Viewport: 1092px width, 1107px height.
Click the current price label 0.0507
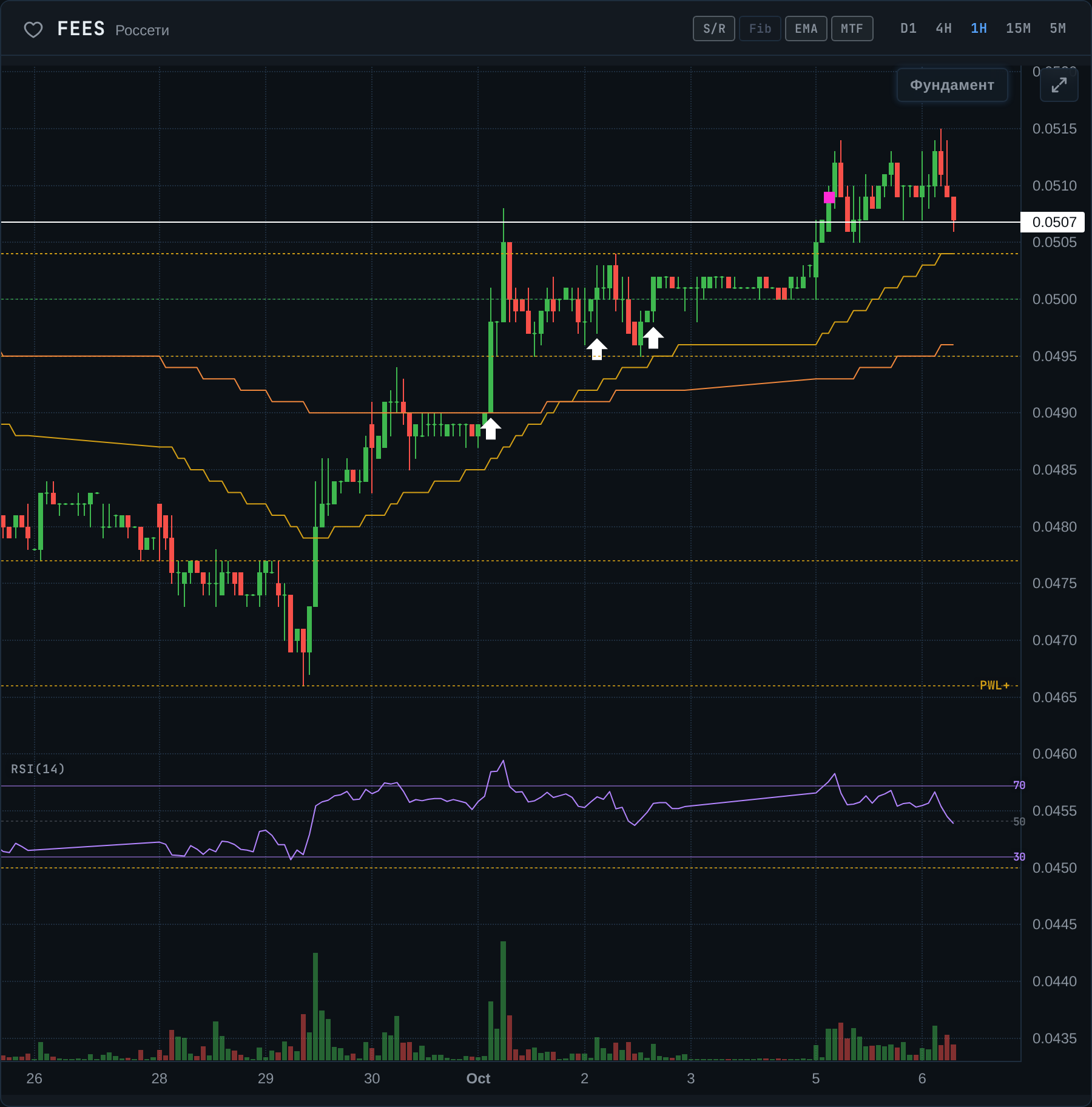click(x=1053, y=222)
